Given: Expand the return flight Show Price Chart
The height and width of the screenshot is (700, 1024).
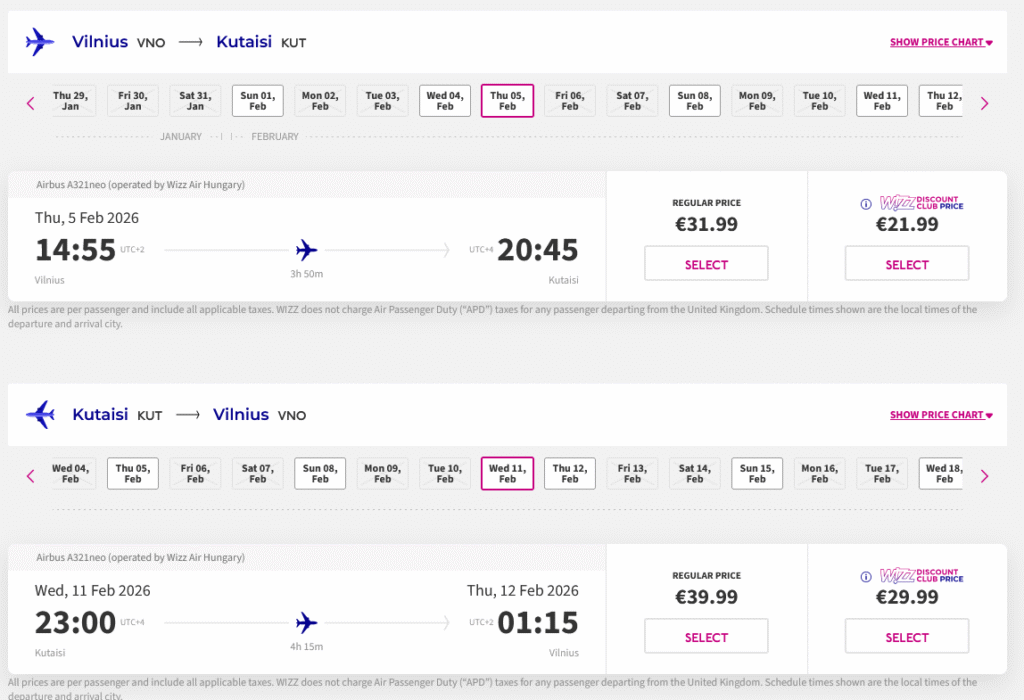Looking at the screenshot, I should point(940,415).
